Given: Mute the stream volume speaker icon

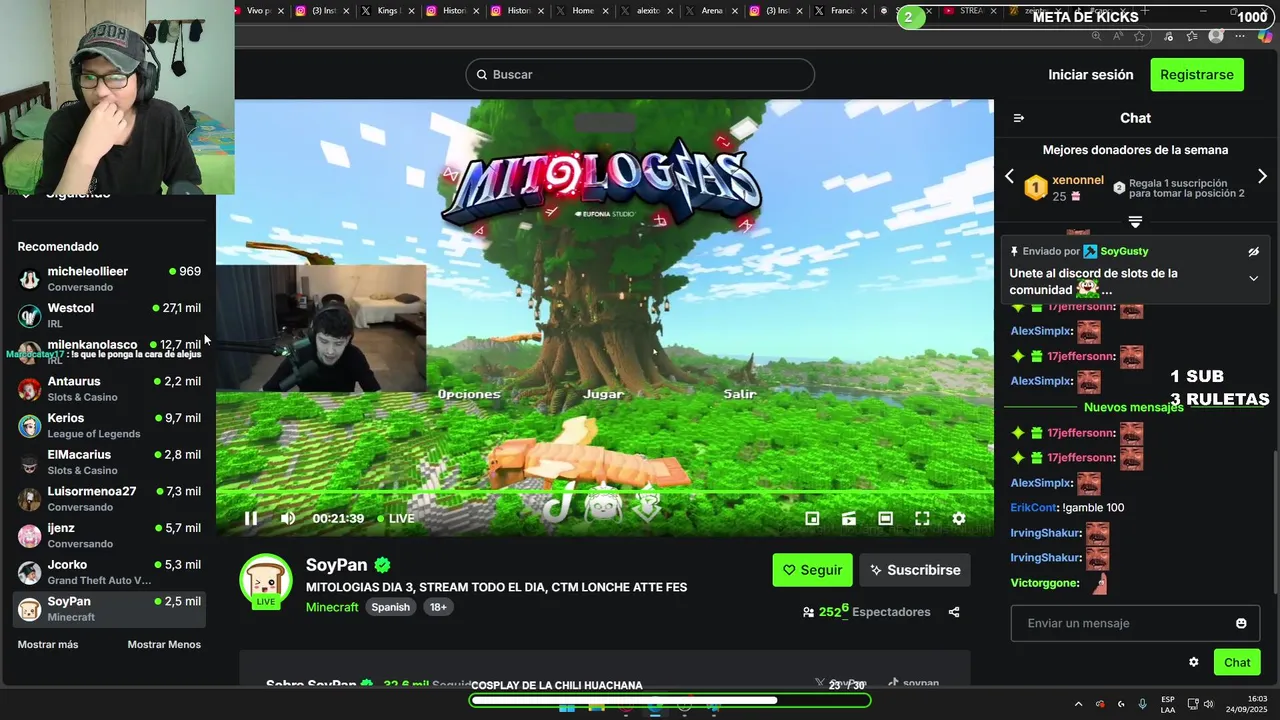Looking at the screenshot, I should (x=288, y=518).
